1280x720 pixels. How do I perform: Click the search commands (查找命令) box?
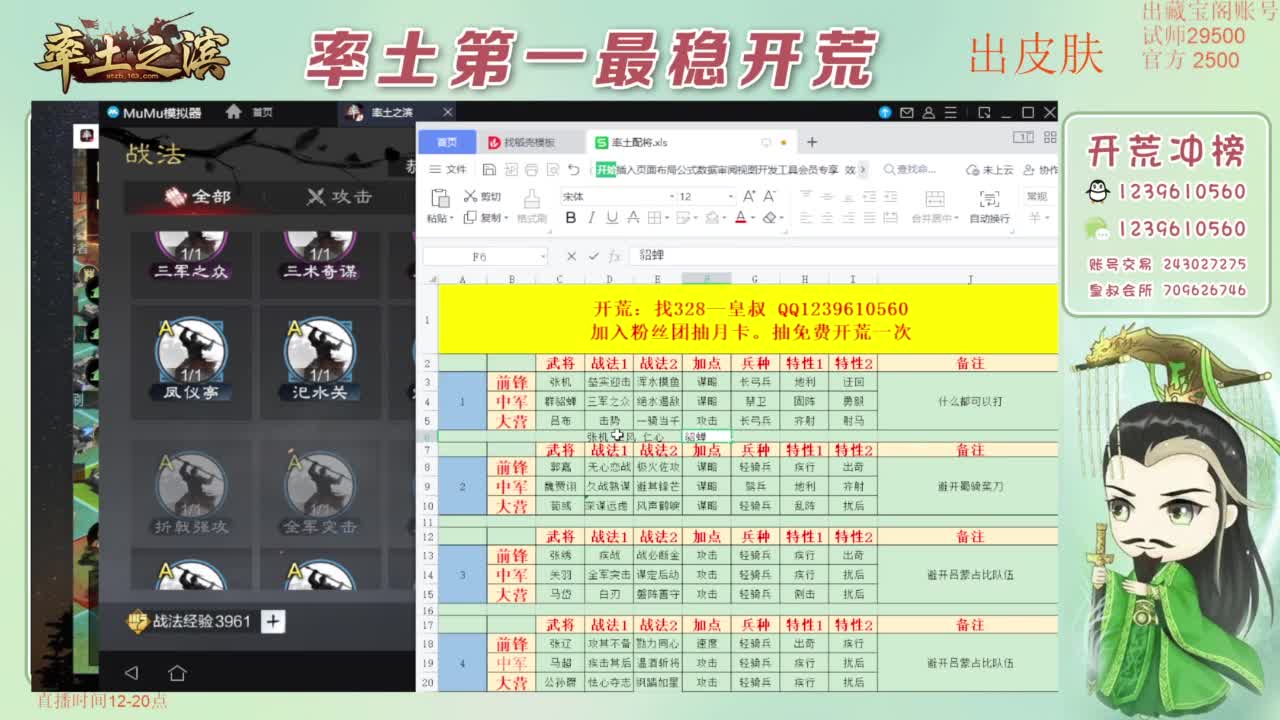tap(910, 170)
